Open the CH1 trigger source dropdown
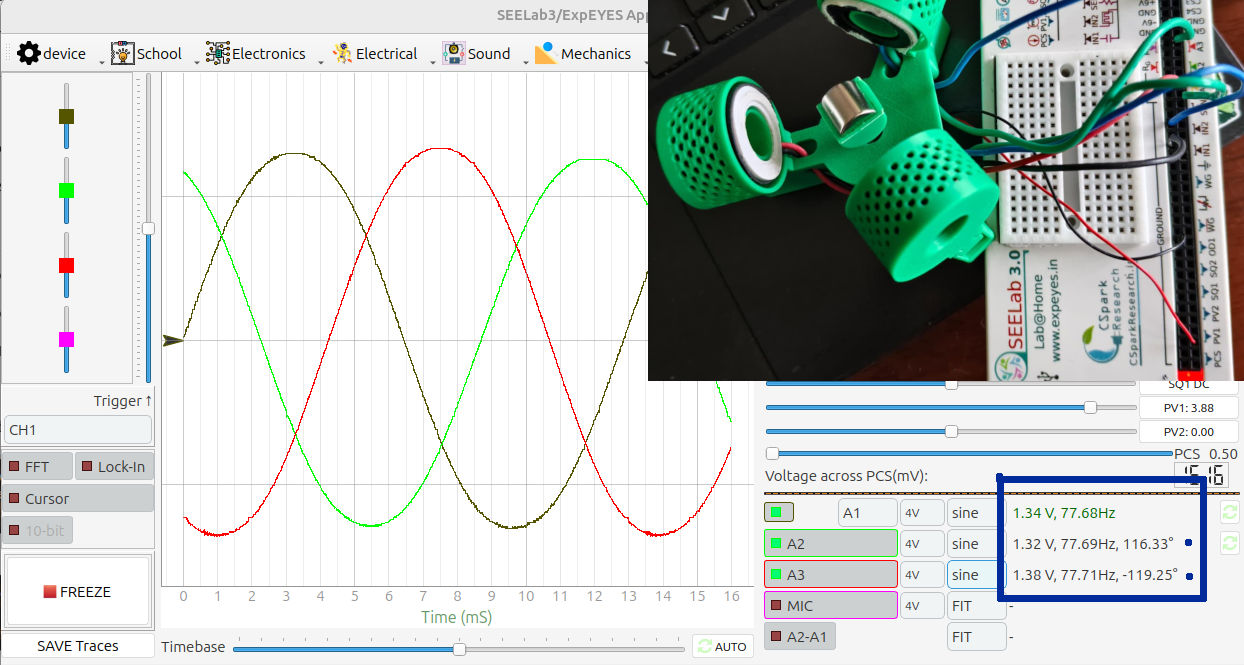Screen dimensions: 1244x665 point(78,430)
